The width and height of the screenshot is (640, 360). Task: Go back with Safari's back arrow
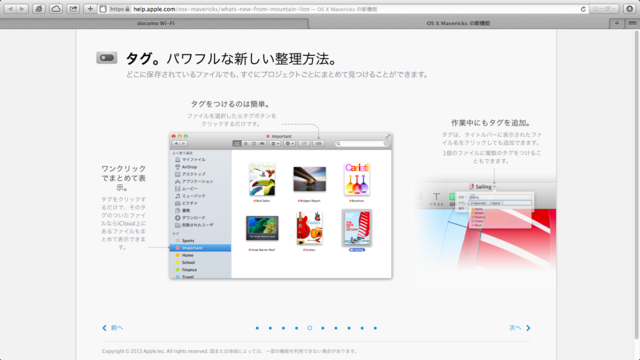(11, 9)
